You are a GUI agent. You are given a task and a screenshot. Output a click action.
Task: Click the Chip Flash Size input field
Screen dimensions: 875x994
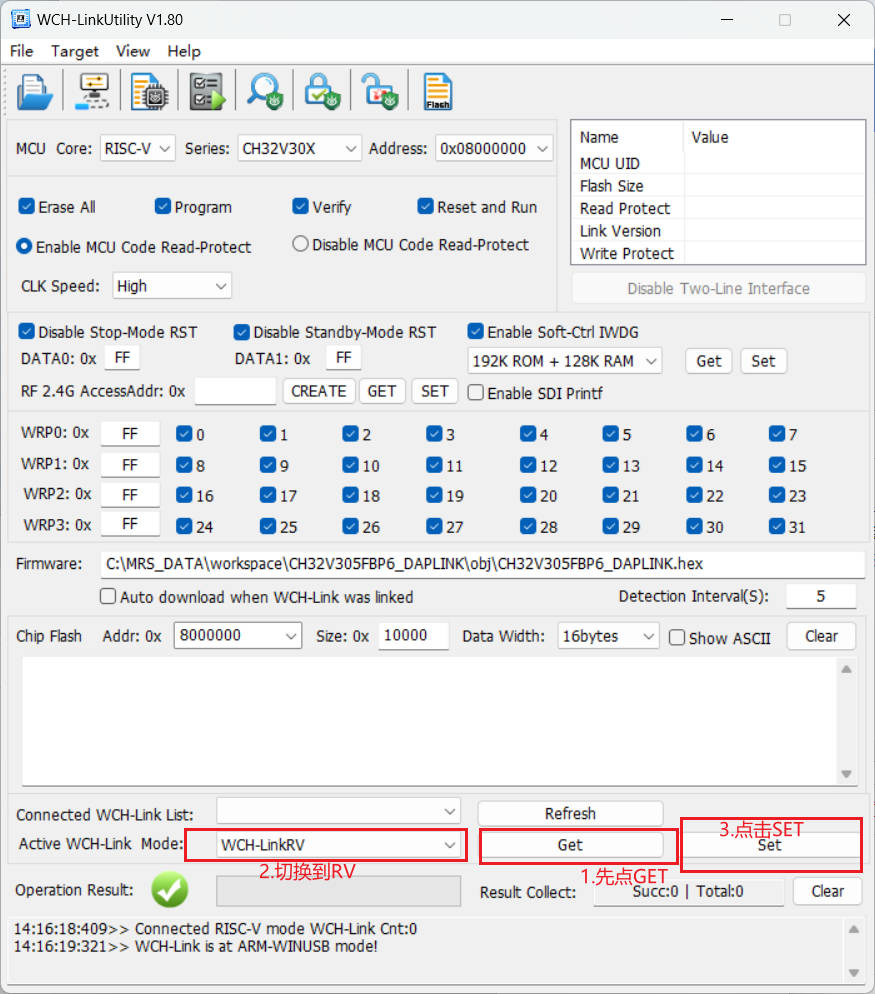[x=413, y=636]
